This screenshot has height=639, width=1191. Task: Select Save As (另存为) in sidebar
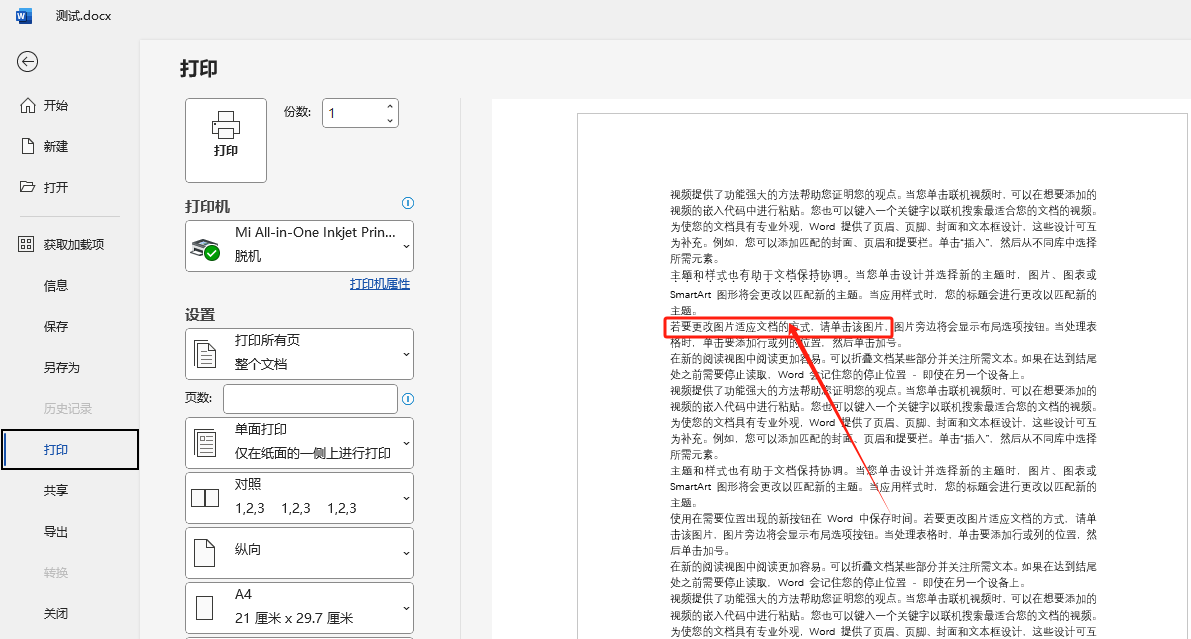(x=62, y=367)
